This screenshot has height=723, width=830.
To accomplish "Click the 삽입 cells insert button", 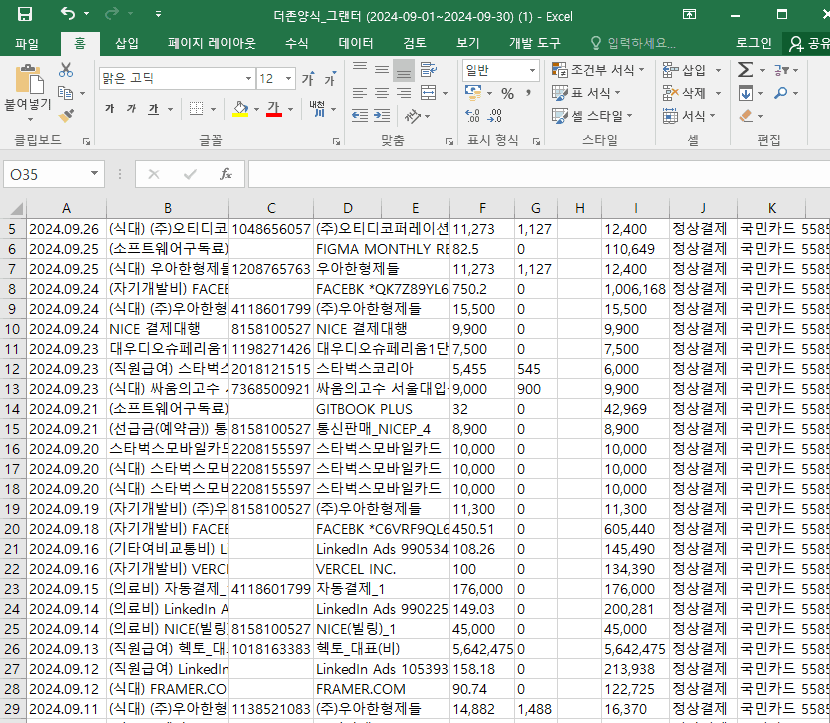I will [685, 70].
